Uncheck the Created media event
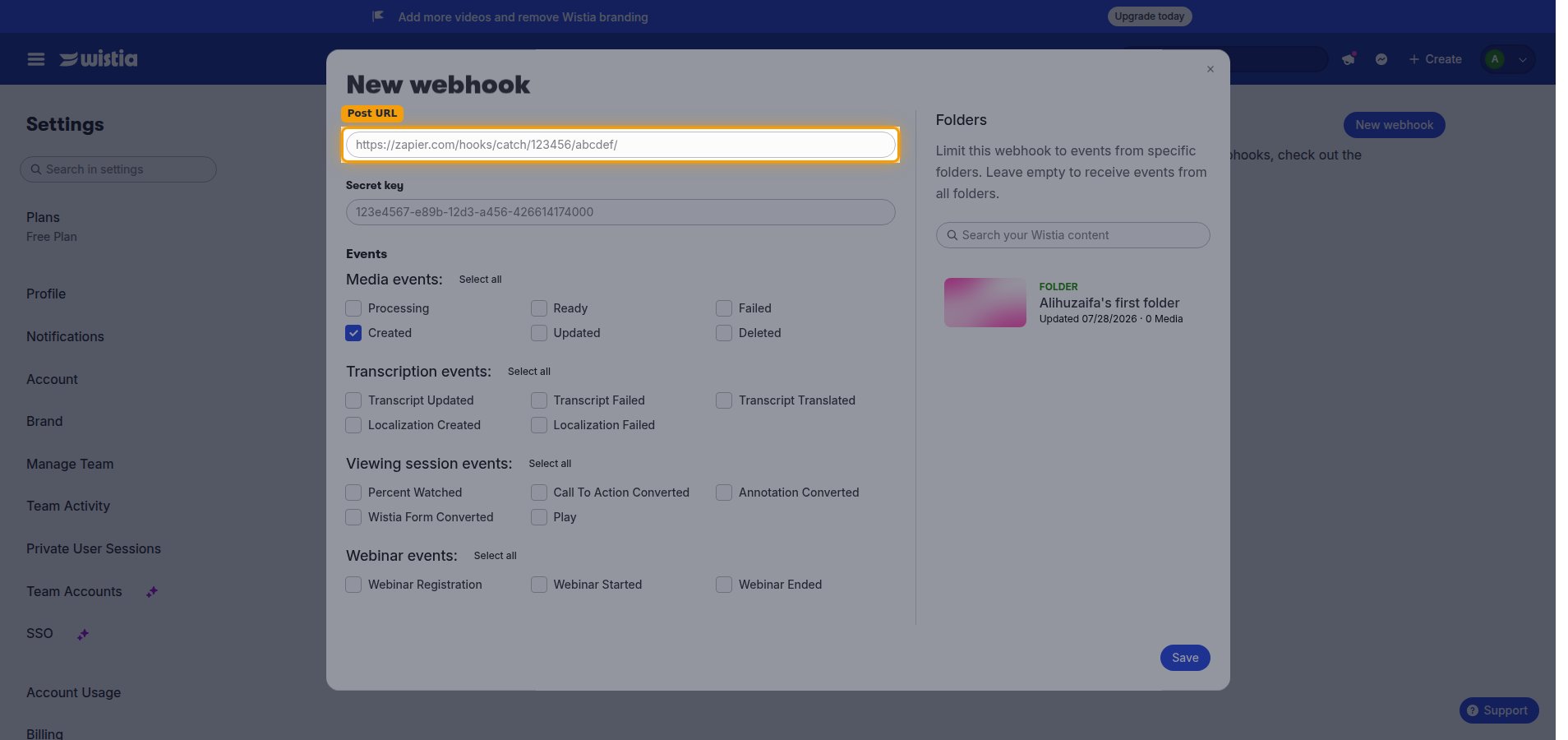Image resolution: width=1568 pixels, height=740 pixels. pos(353,333)
